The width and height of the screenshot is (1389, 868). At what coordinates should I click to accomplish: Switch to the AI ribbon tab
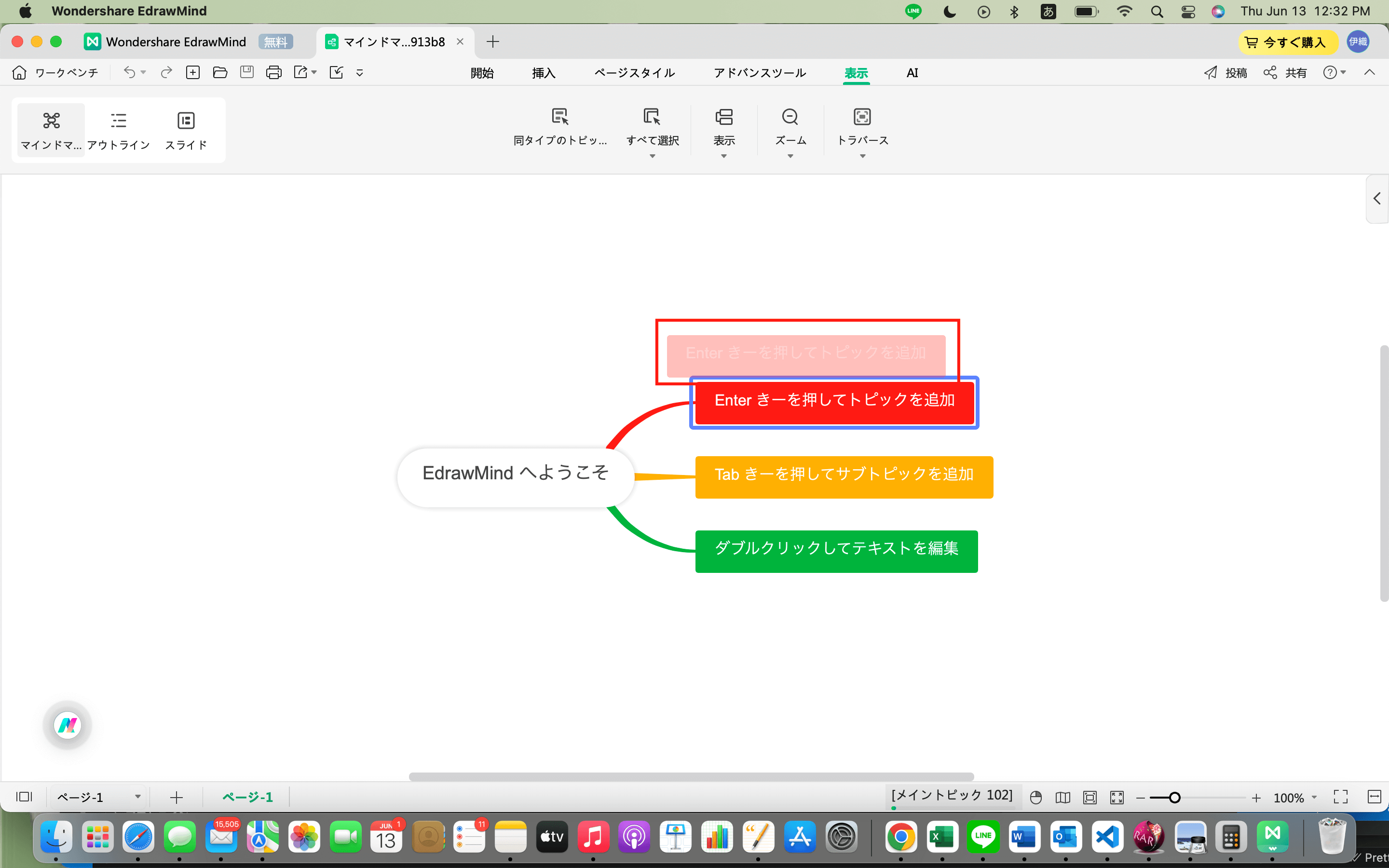[912, 73]
